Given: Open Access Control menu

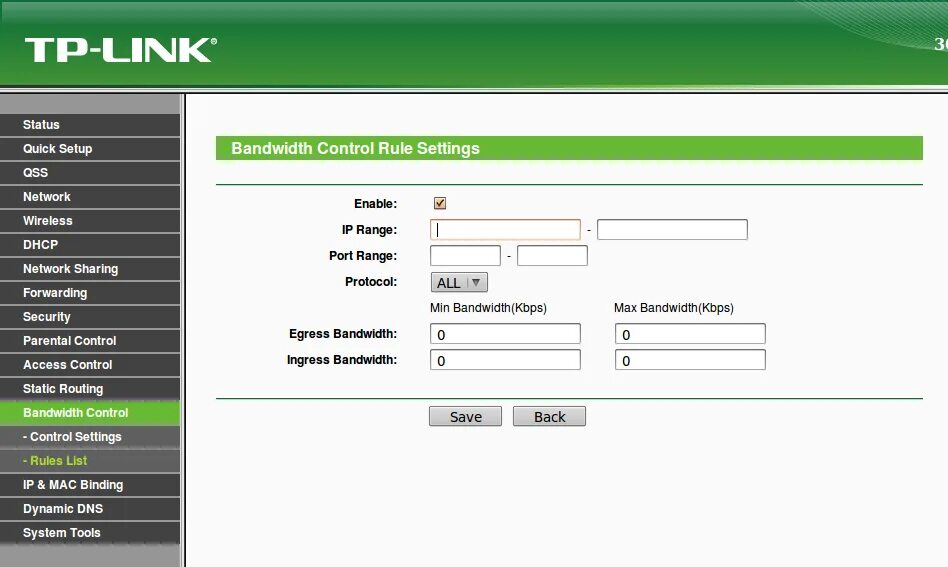Looking at the screenshot, I should (x=90, y=365).
